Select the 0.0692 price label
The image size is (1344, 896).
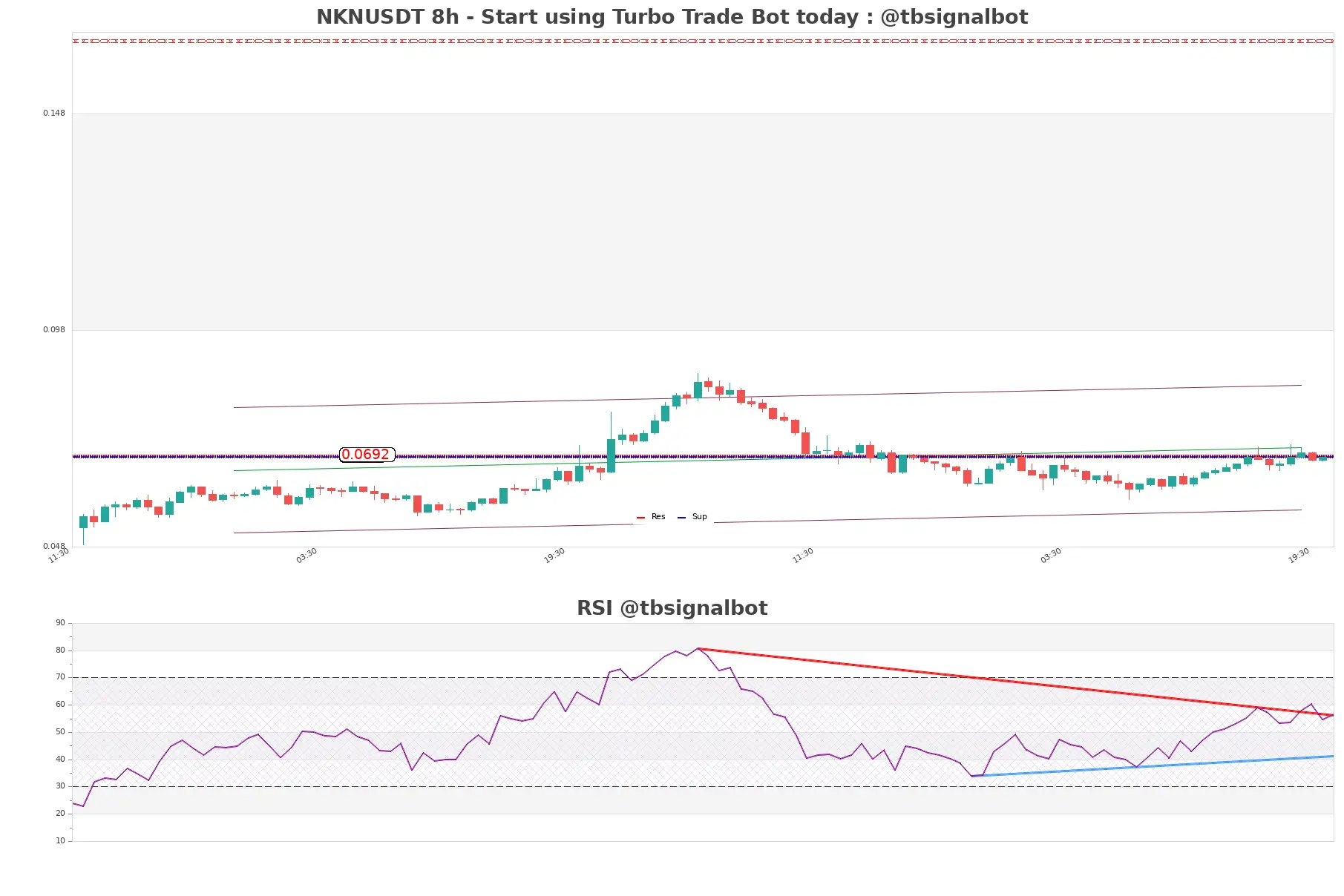click(x=367, y=455)
